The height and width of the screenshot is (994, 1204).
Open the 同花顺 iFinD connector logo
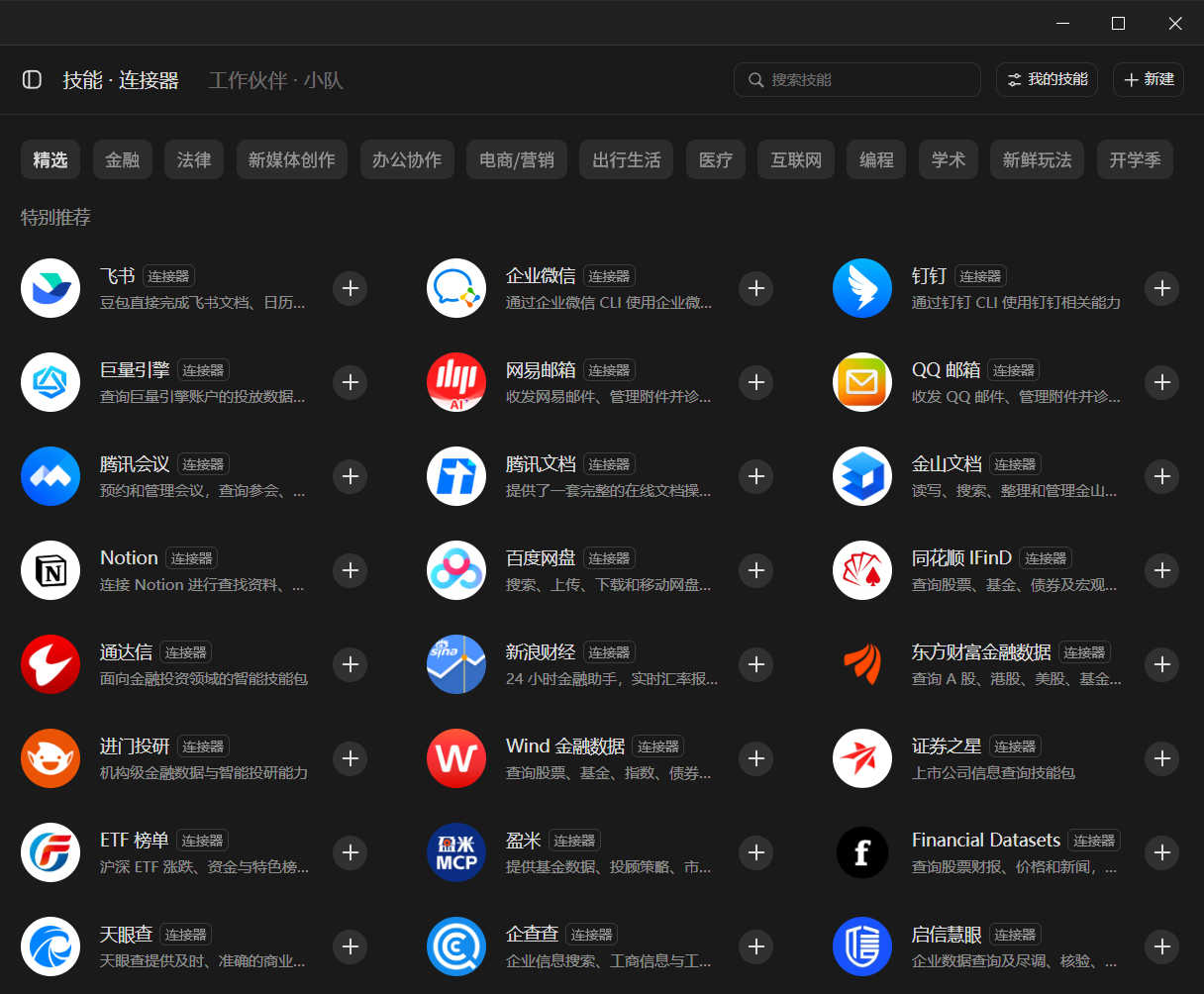click(x=862, y=570)
